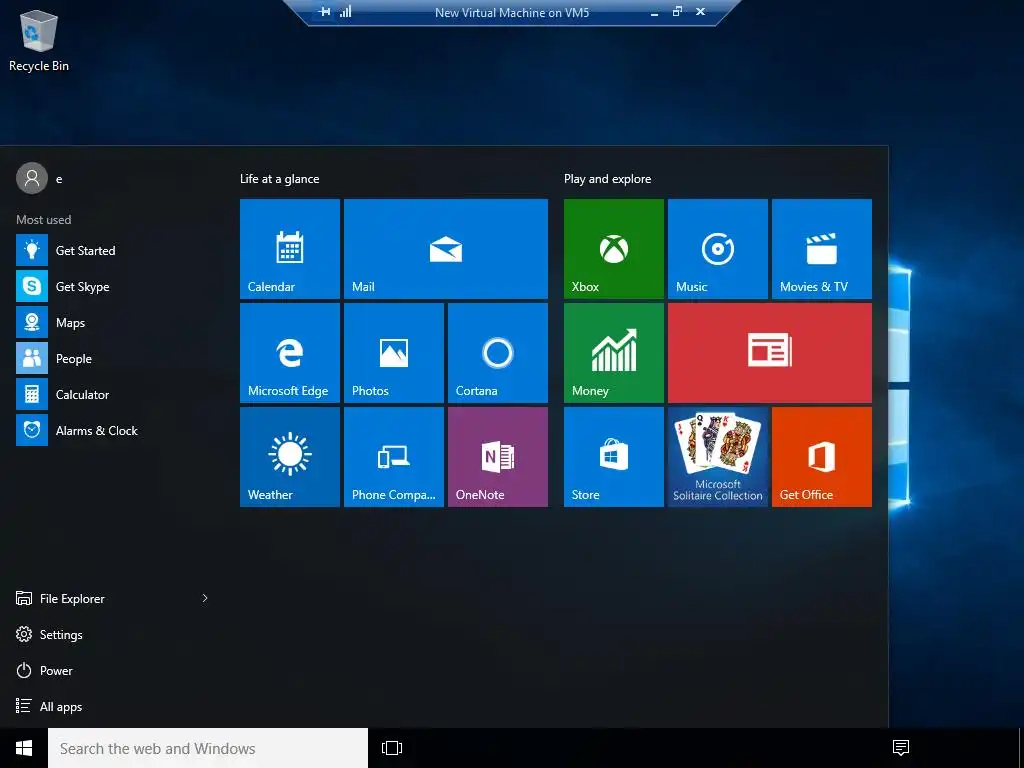This screenshot has width=1024, height=768.
Task: Open the Movies & TV tile
Action: 822,249
